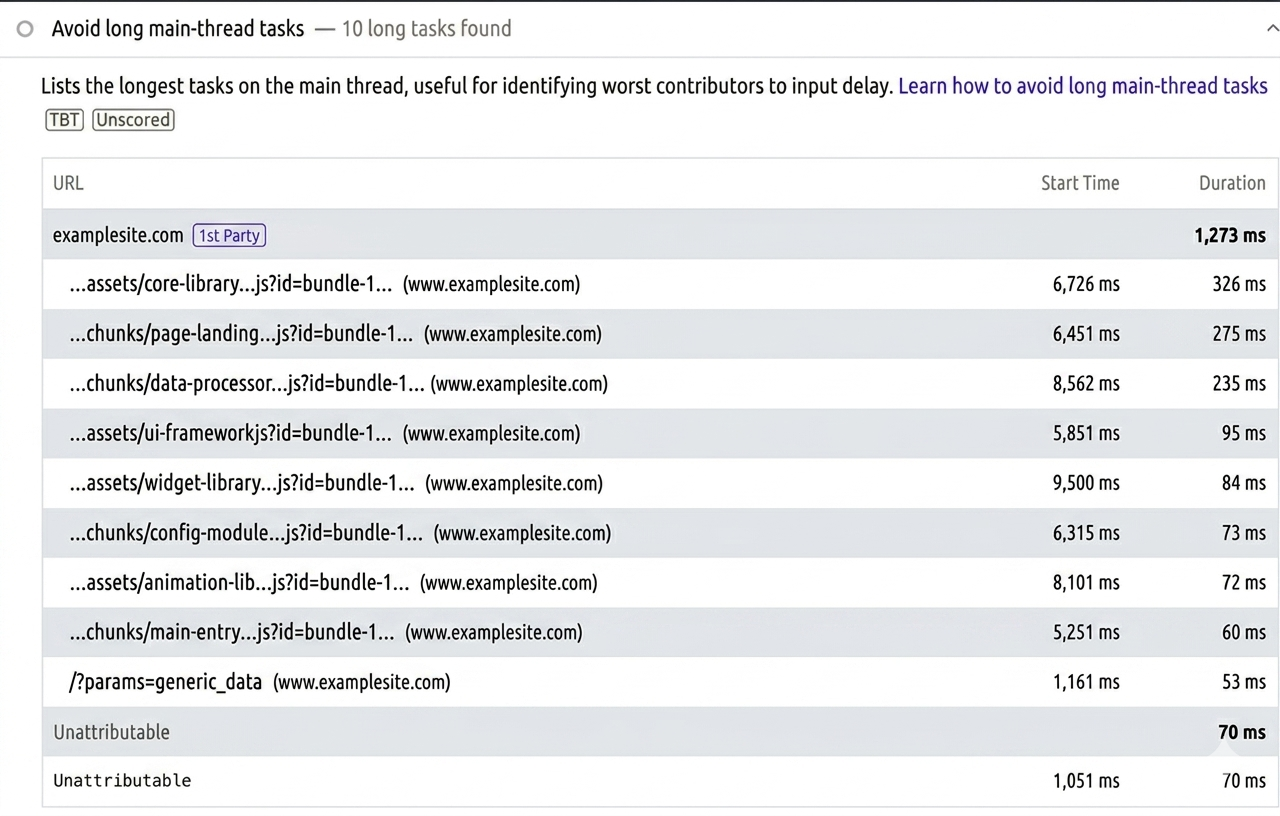Click the 326 ms duration value

[x=1239, y=284]
